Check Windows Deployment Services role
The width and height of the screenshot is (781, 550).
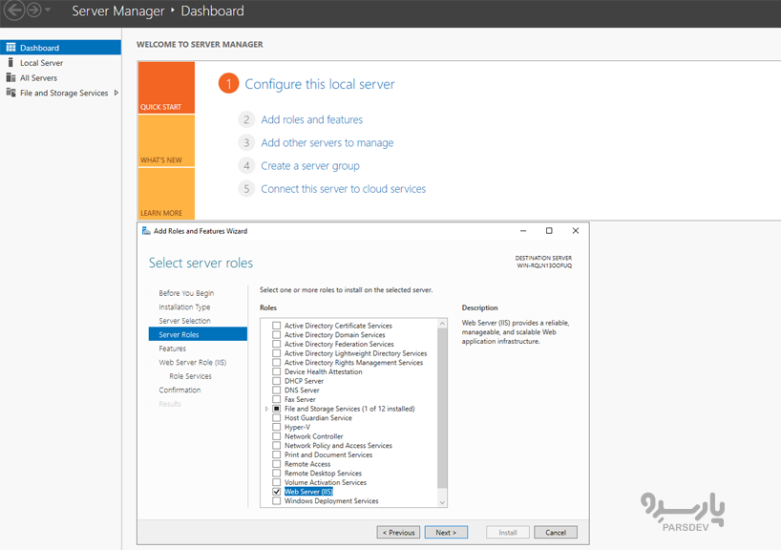(x=276, y=501)
